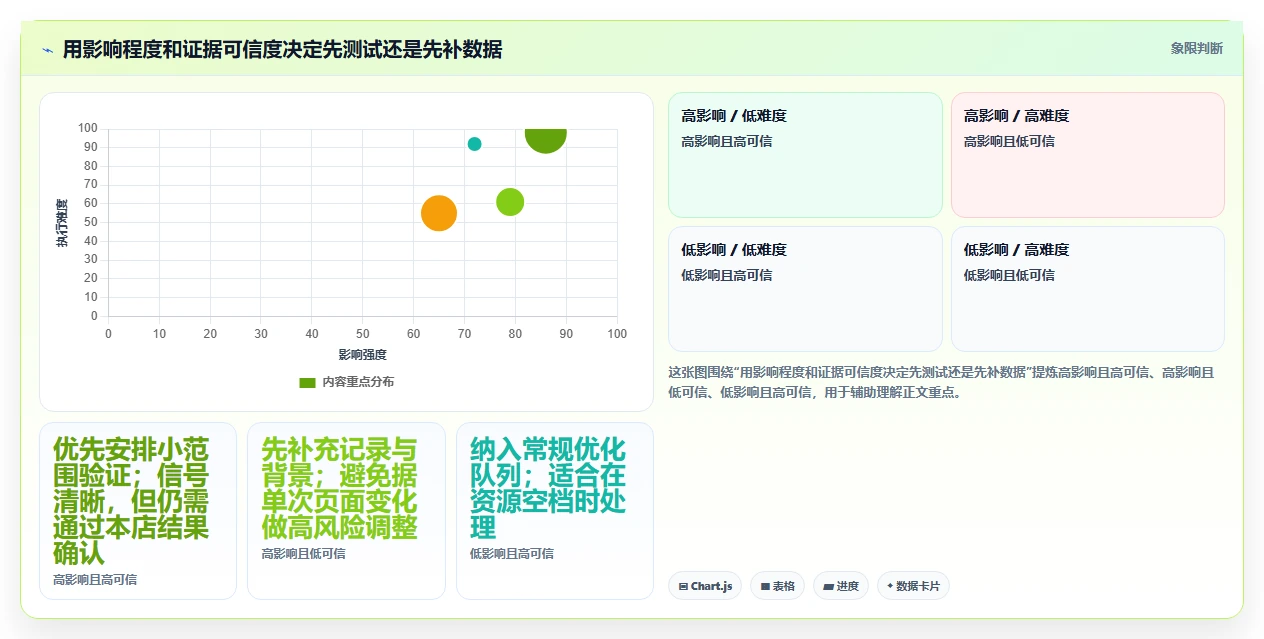Screen dimensions: 1264x639
Task: Click the 影响强度 x-axis label
Action: coord(362,354)
